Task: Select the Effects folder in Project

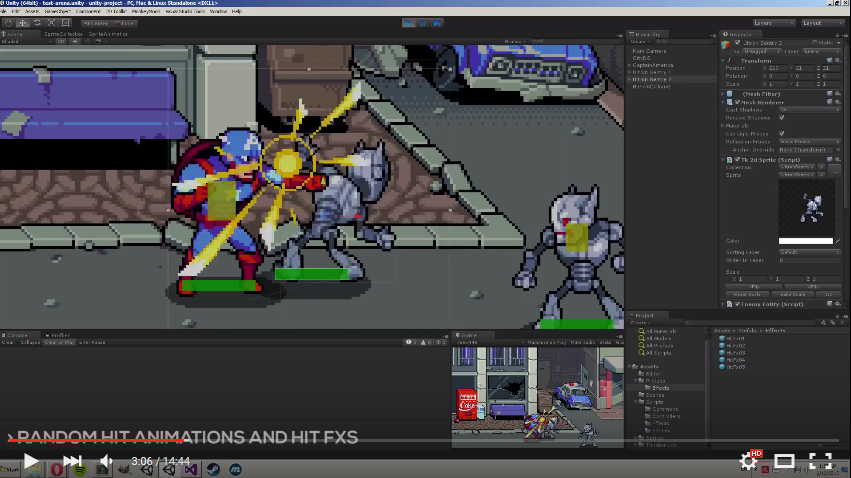Action: [657, 388]
